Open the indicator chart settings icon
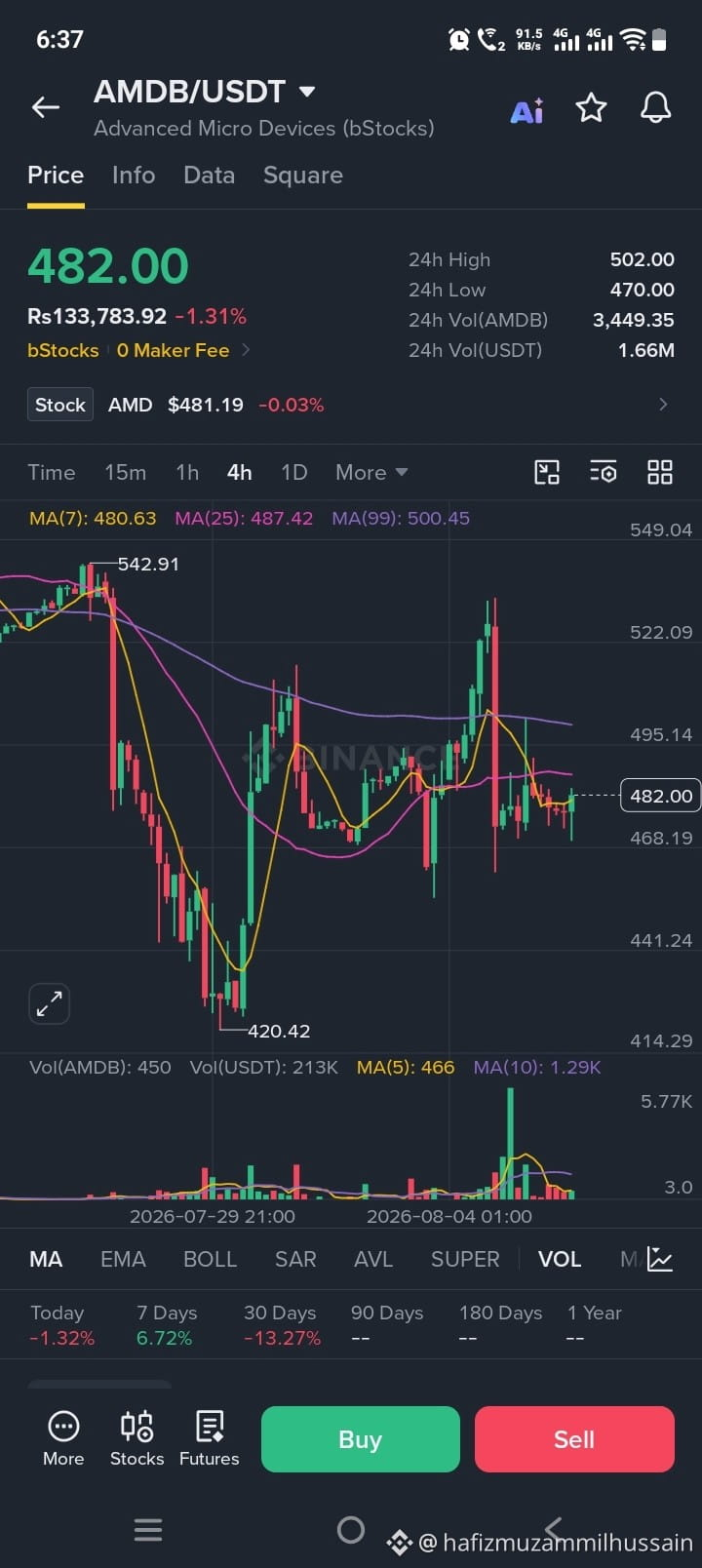Image resolution: width=702 pixels, height=1568 pixels. [x=660, y=1259]
